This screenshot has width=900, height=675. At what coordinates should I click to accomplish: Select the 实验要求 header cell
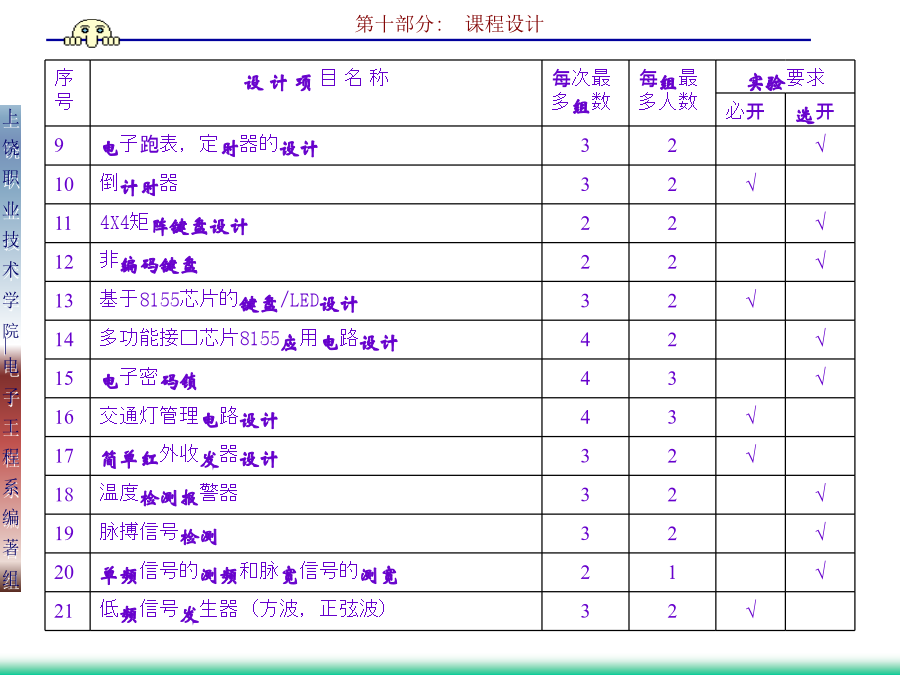pyautogui.click(x=785, y=79)
